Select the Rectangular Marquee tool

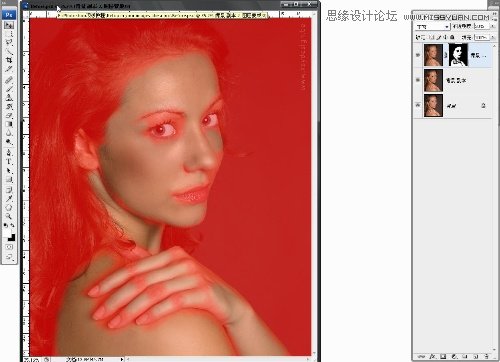pyautogui.click(x=9, y=34)
